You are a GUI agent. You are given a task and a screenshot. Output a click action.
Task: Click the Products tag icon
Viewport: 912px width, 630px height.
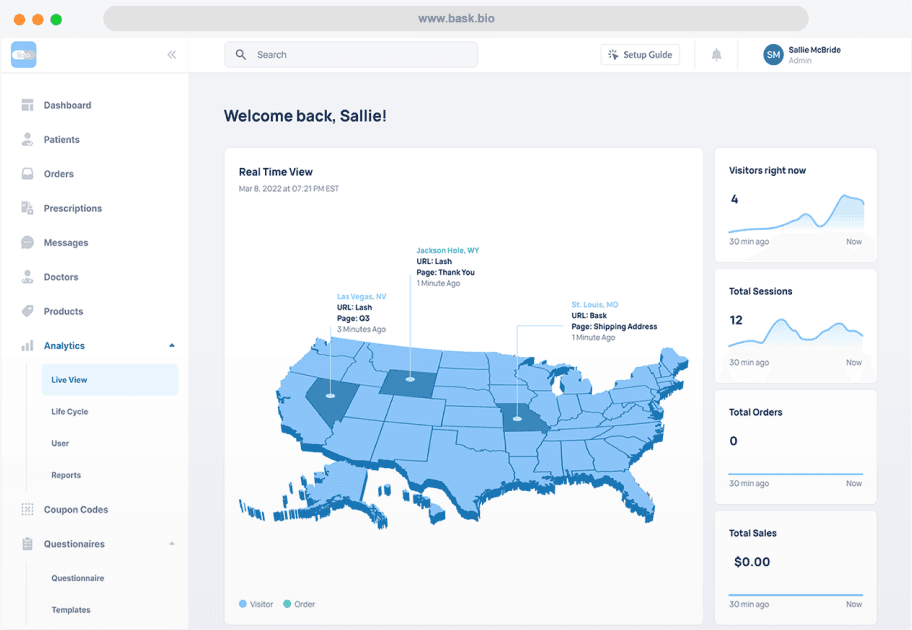27,311
